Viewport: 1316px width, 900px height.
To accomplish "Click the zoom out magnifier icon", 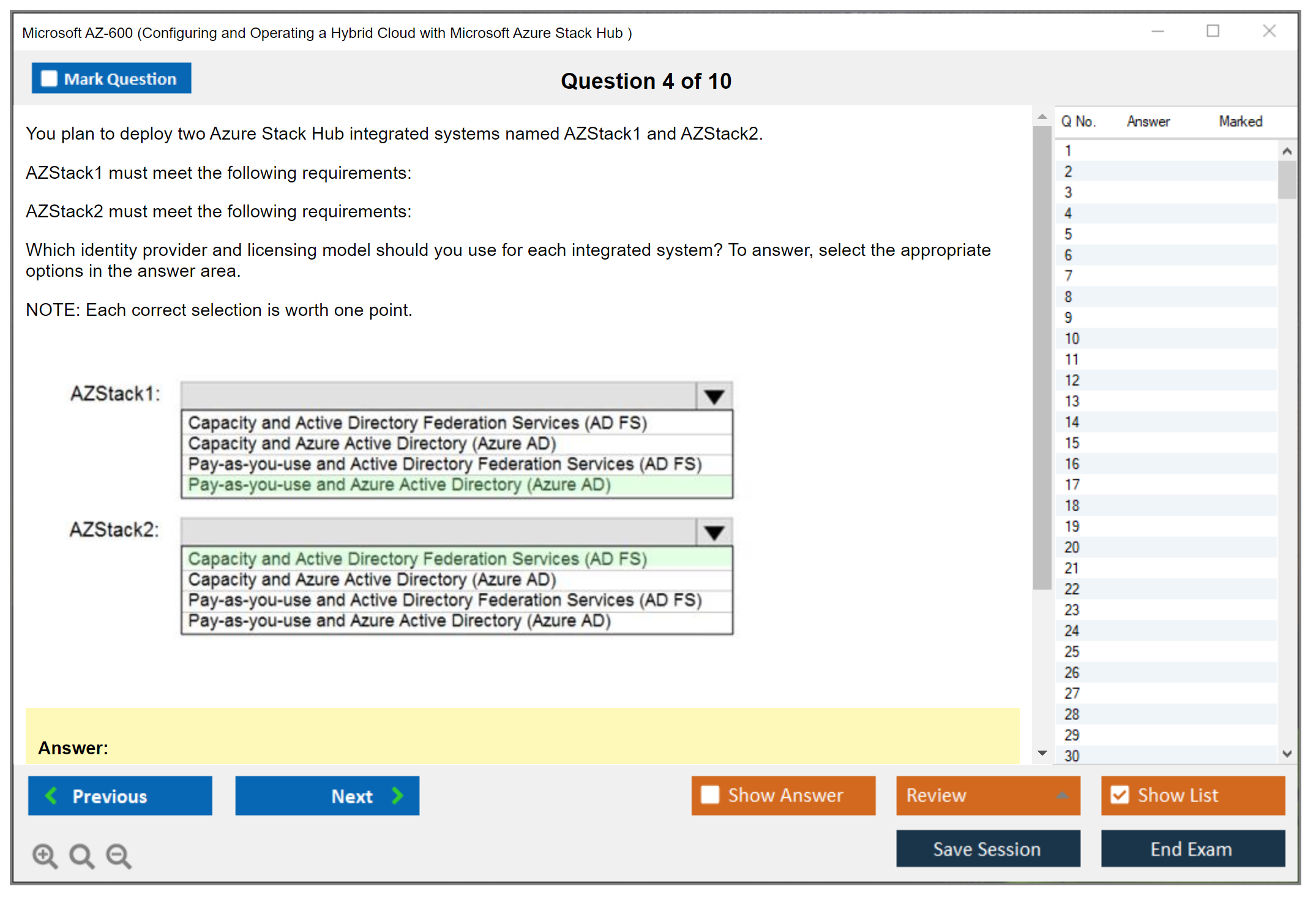I will tap(118, 855).
